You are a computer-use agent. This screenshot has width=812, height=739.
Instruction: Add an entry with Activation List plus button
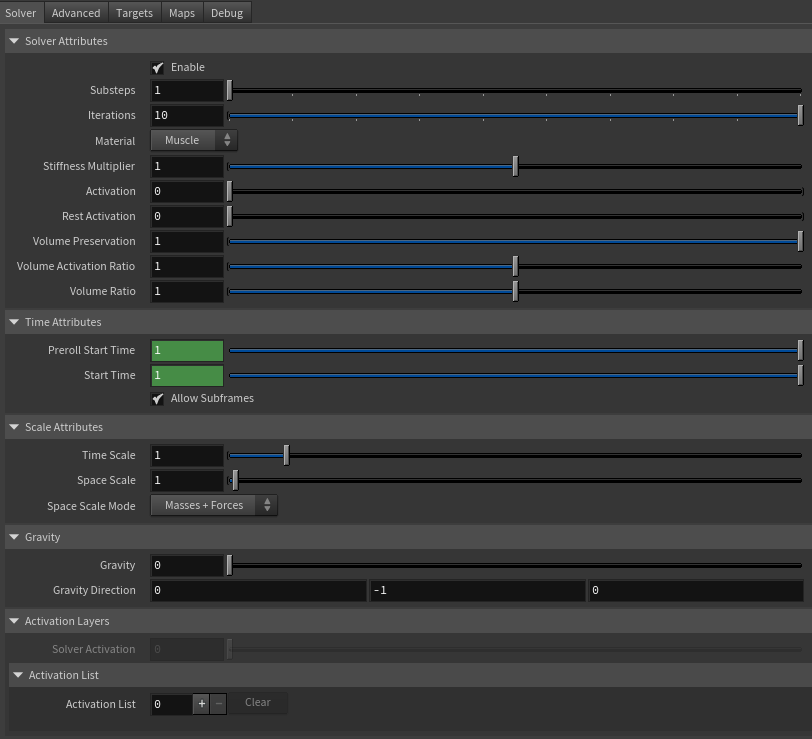[x=201, y=704]
